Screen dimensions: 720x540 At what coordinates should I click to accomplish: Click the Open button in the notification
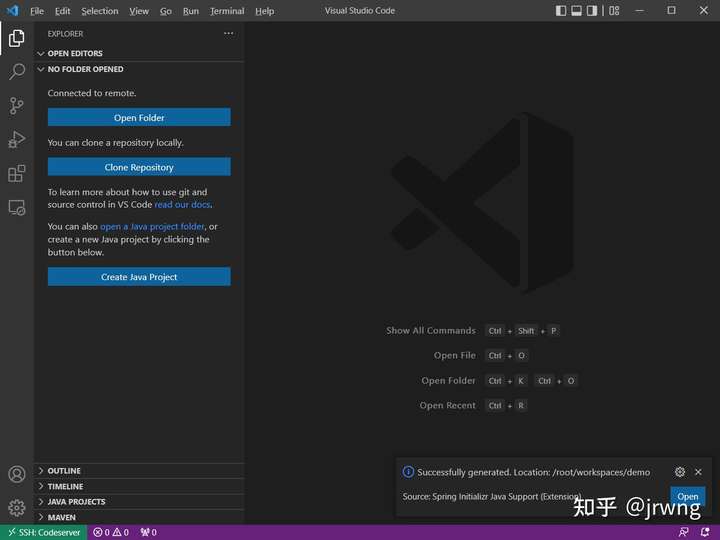[687, 496]
